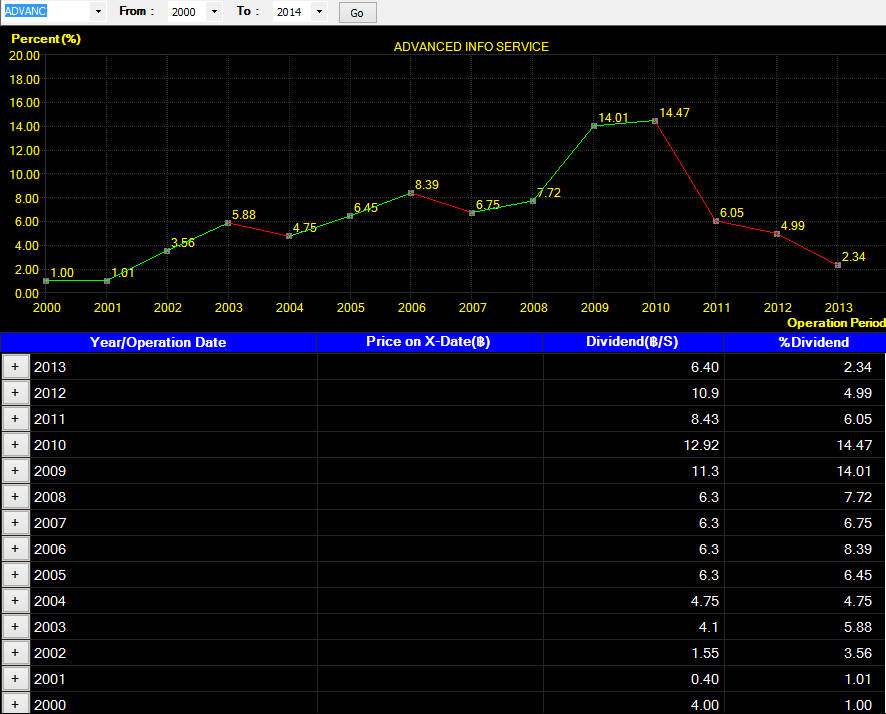Expand the 2001 row
The height and width of the screenshot is (714, 886).
pos(15,678)
